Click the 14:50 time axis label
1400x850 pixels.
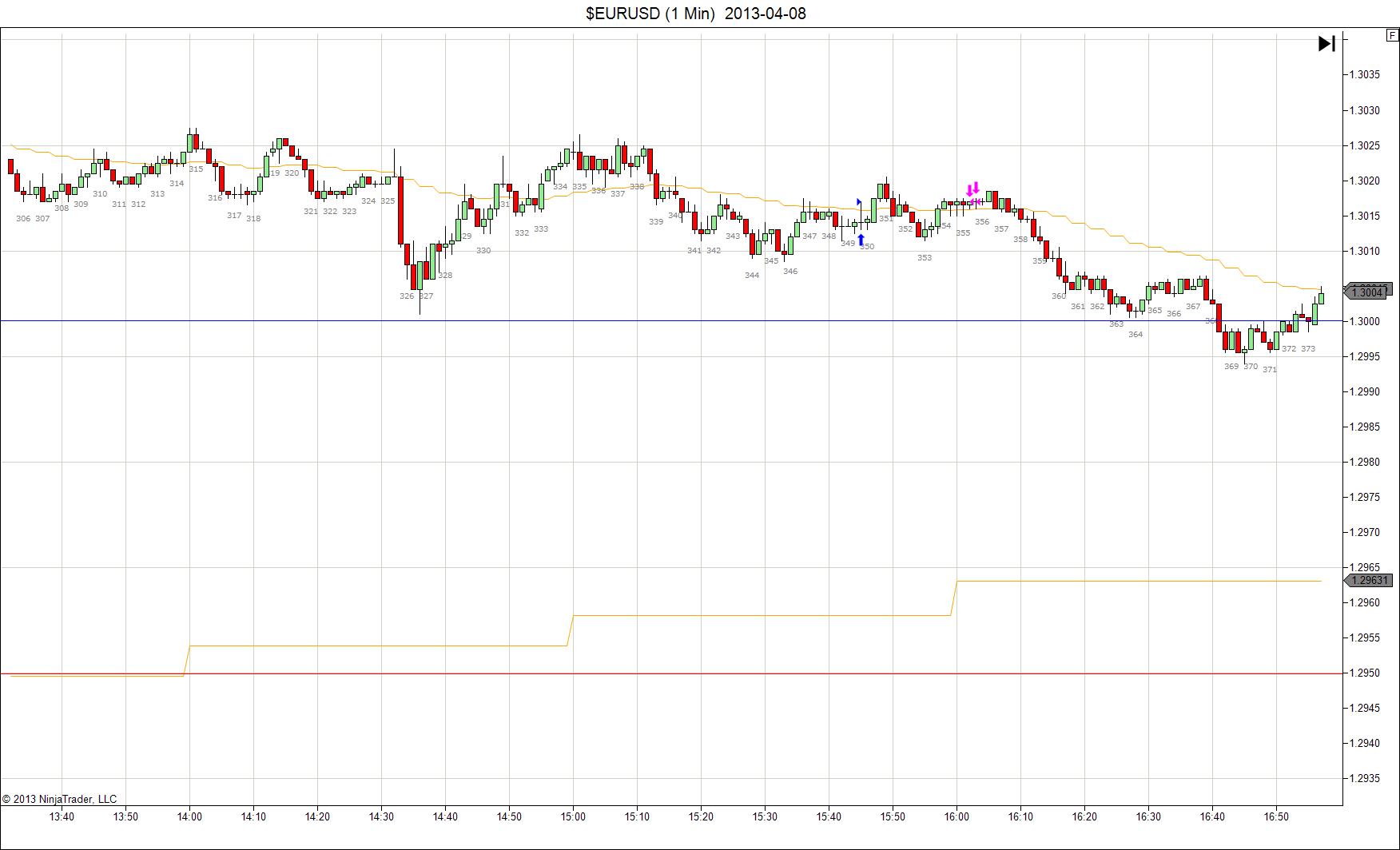[509, 816]
